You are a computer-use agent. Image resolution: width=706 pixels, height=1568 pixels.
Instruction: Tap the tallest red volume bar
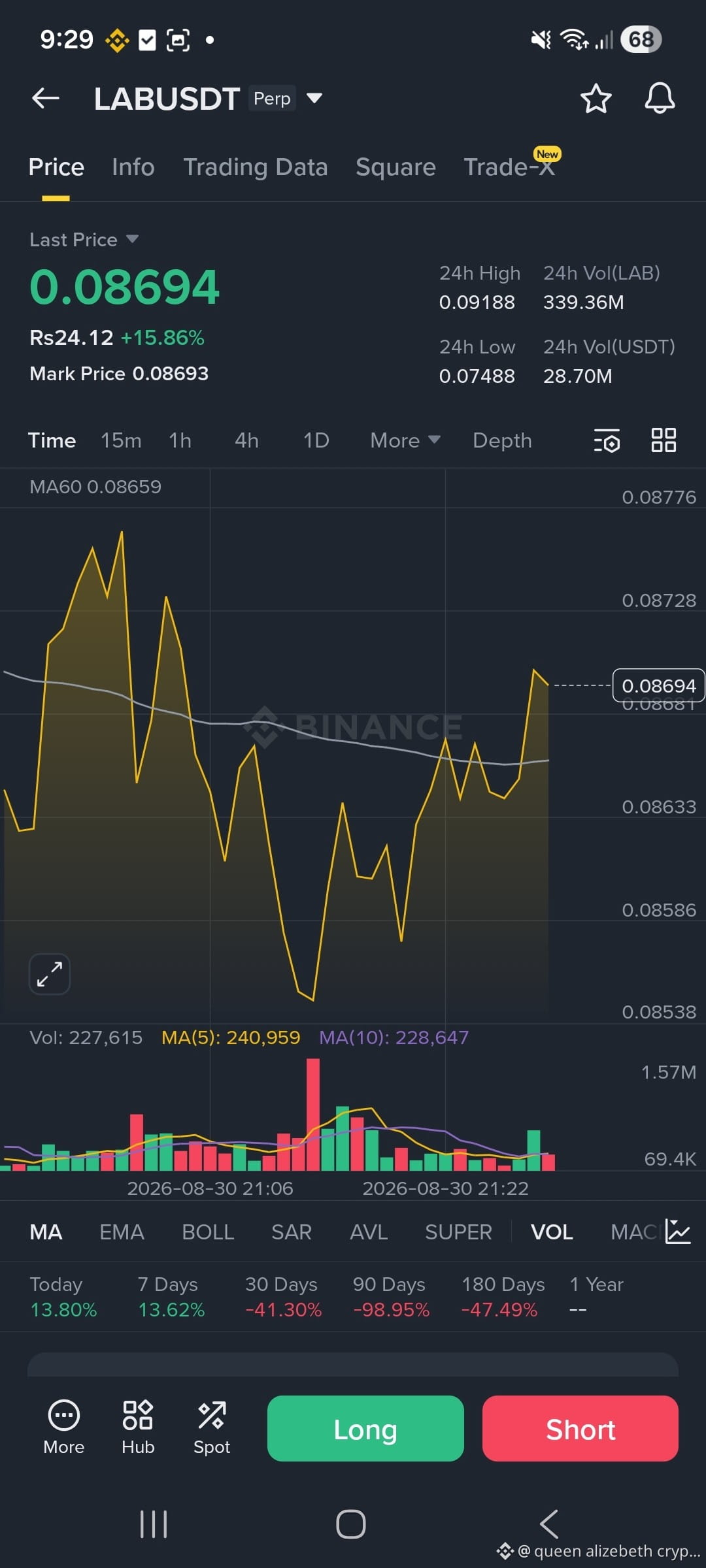tap(313, 1114)
